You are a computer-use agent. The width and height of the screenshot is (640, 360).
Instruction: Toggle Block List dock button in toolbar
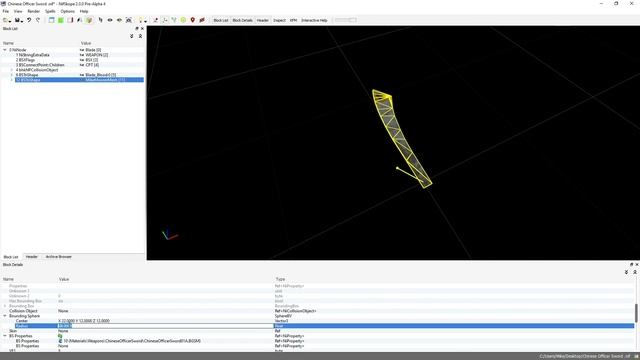point(221,20)
